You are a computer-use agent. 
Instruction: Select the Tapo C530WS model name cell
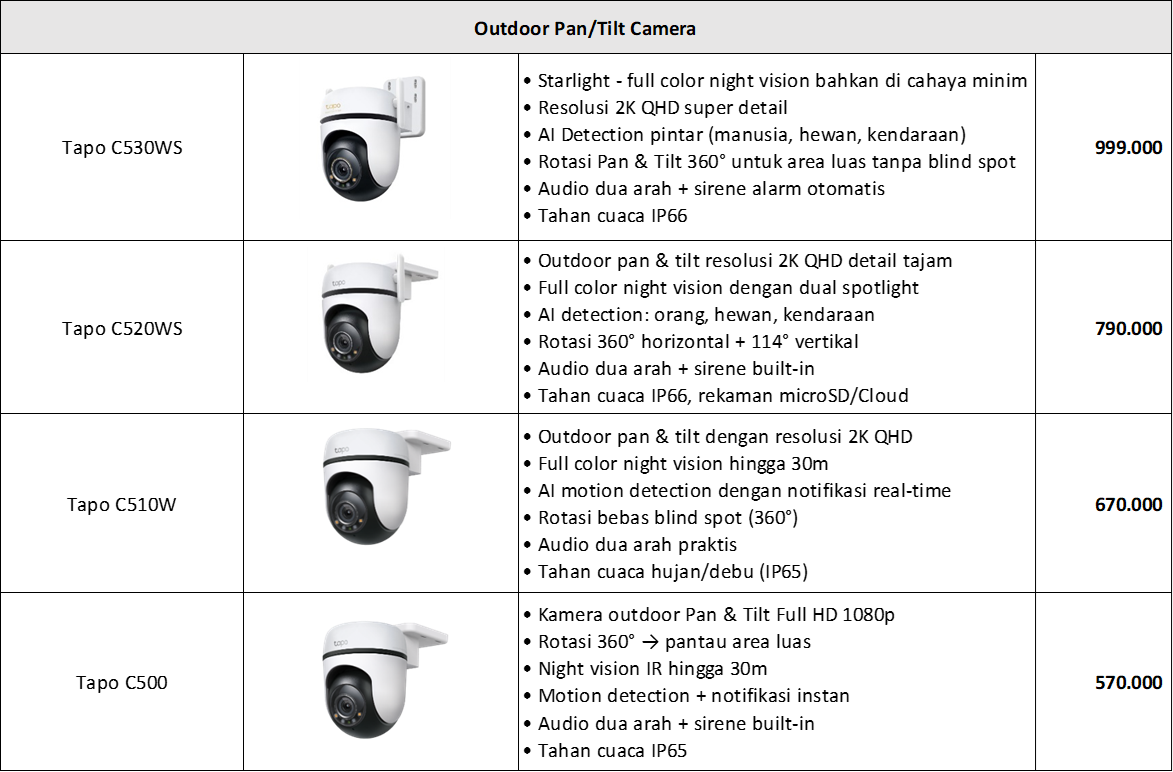click(122, 147)
